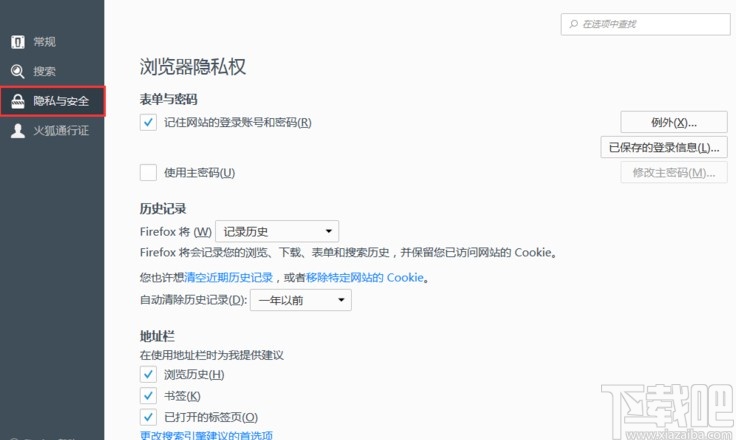Open 已保存的登录信息(L)... button
Viewport: 736px width, 440px height.
pyautogui.click(x=664, y=147)
